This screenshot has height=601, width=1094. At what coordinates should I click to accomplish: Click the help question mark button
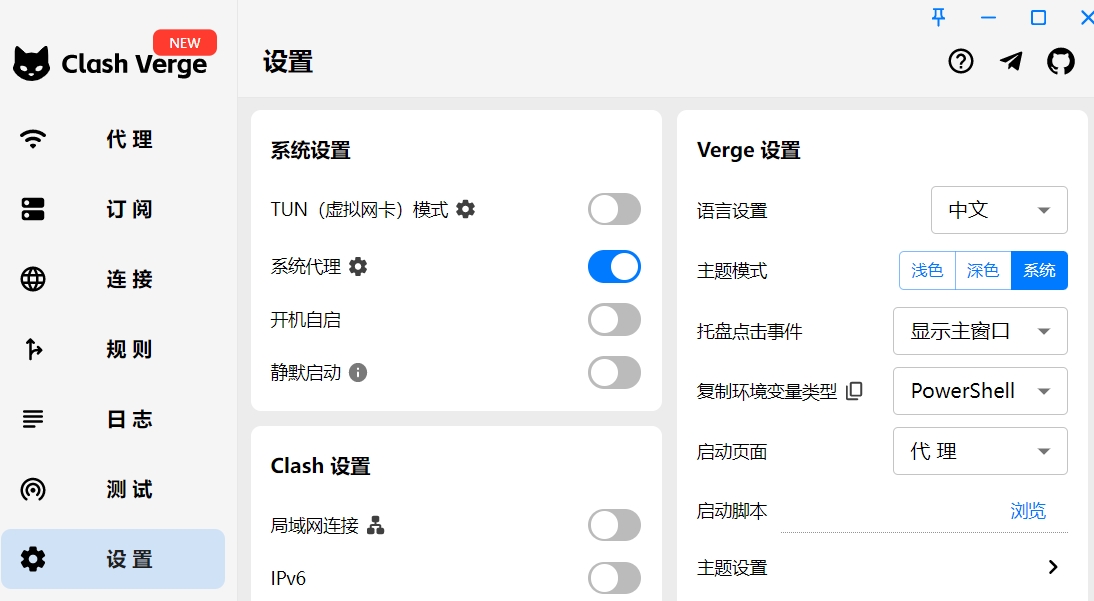point(960,61)
